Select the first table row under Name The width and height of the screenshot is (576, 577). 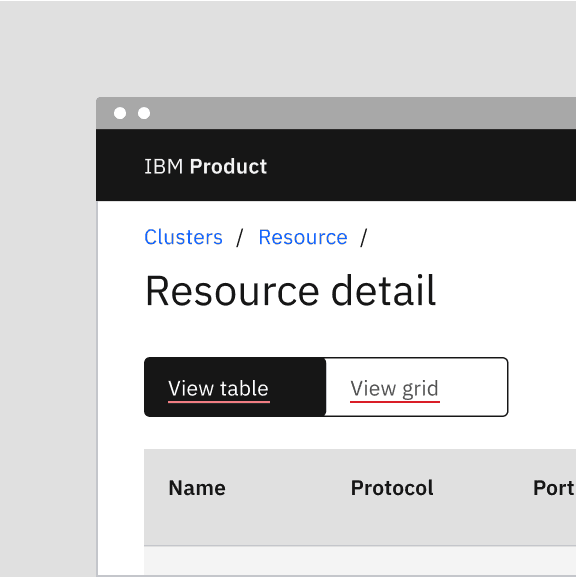tap(360, 560)
